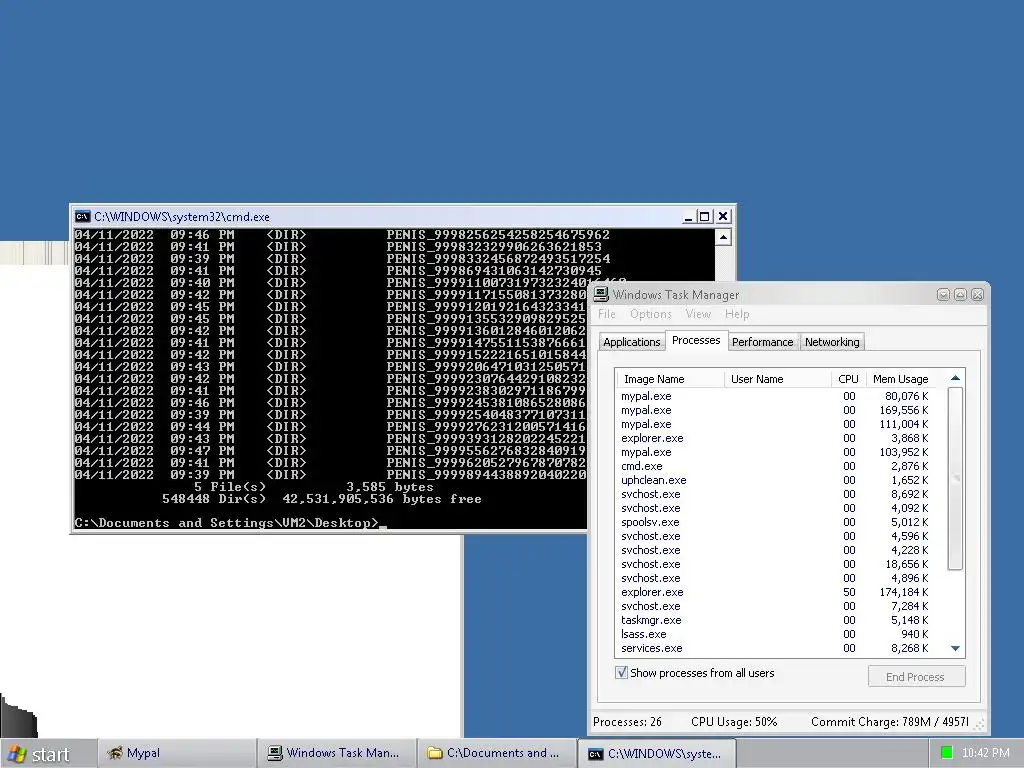Open the Options menu in Task Manager
The image size is (1024, 768).
pyautogui.click(x=650, y=314)
